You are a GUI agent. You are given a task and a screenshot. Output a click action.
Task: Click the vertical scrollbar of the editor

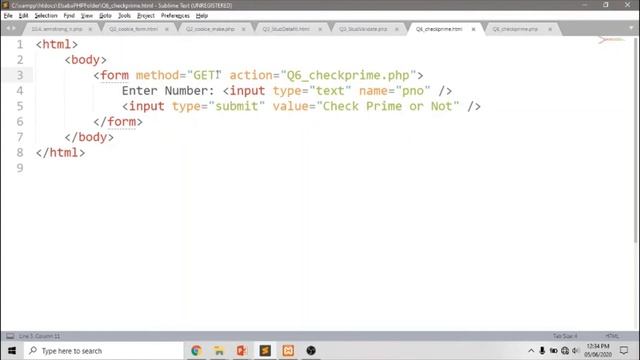(636, 139)
